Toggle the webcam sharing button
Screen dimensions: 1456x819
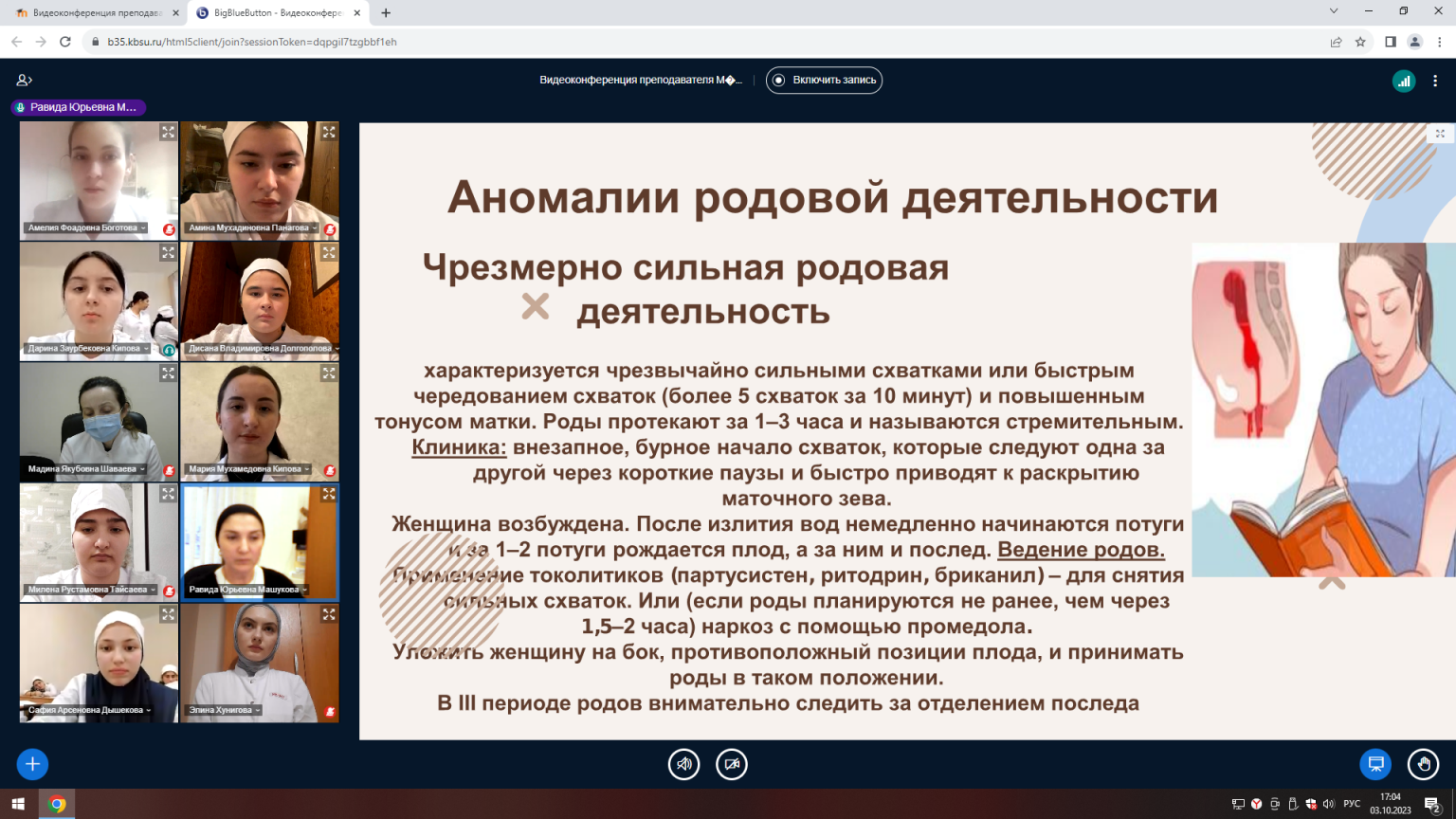732,764
